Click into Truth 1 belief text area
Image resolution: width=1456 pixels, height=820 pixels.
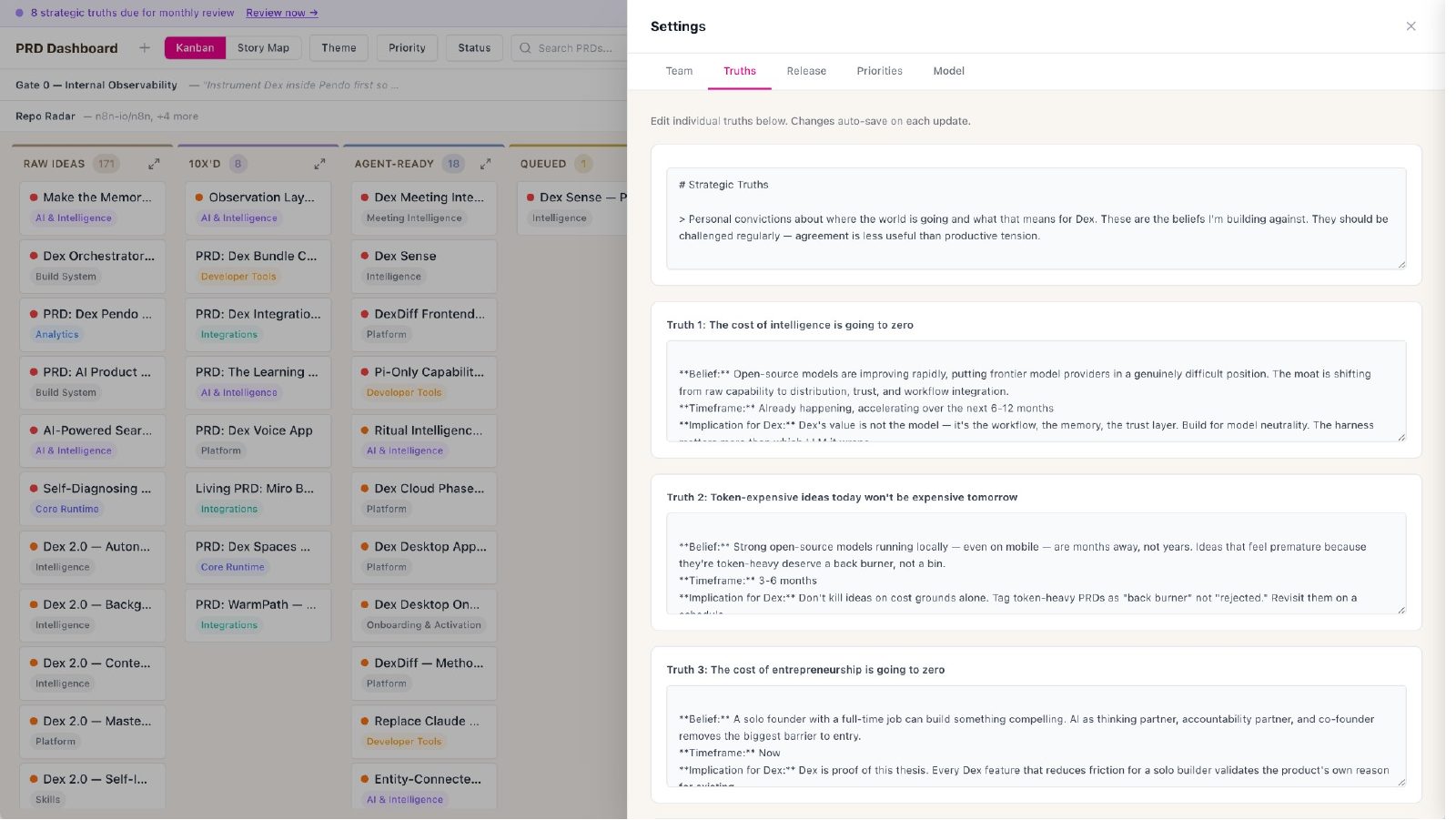click(1036, 391)
